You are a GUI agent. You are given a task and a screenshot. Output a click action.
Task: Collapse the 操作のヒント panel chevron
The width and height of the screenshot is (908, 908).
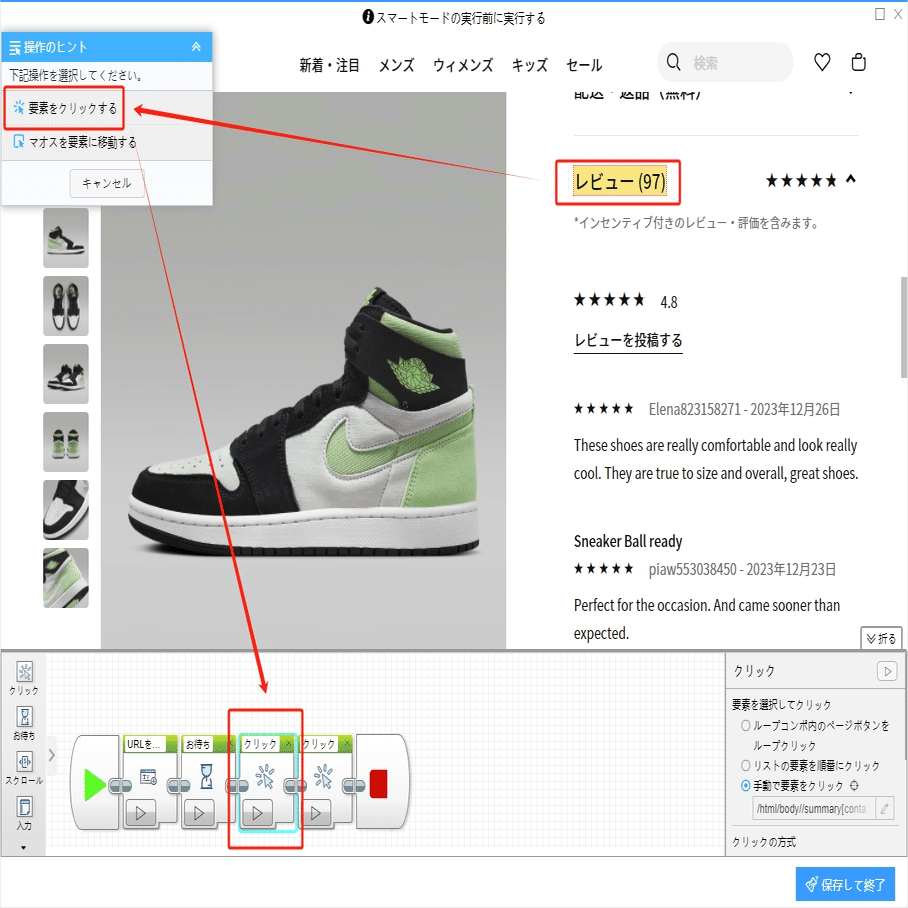click(x=196, y=47)
